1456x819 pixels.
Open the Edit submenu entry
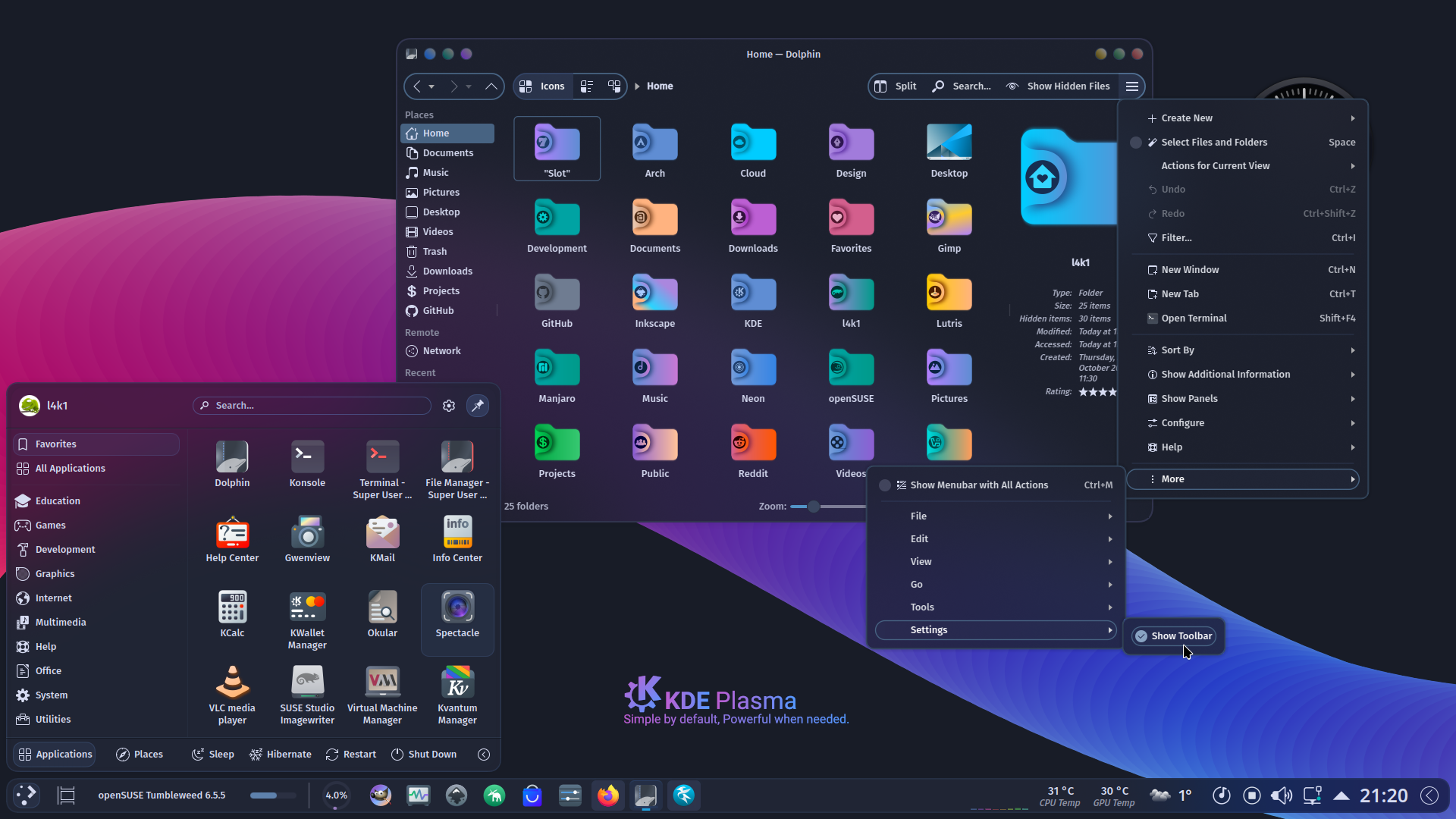coord(995,539)
